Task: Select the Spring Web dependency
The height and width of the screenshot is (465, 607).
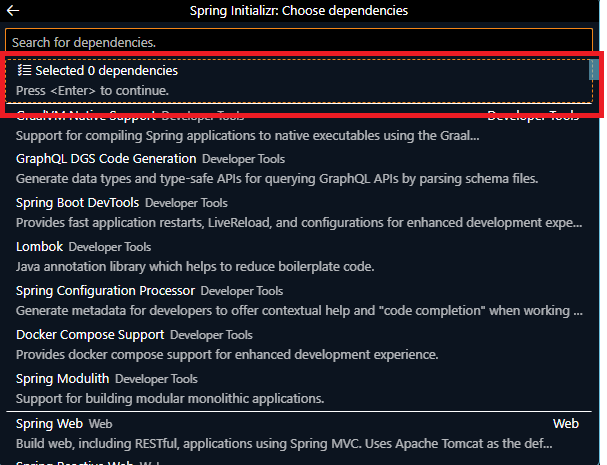Action: point(50,424)
